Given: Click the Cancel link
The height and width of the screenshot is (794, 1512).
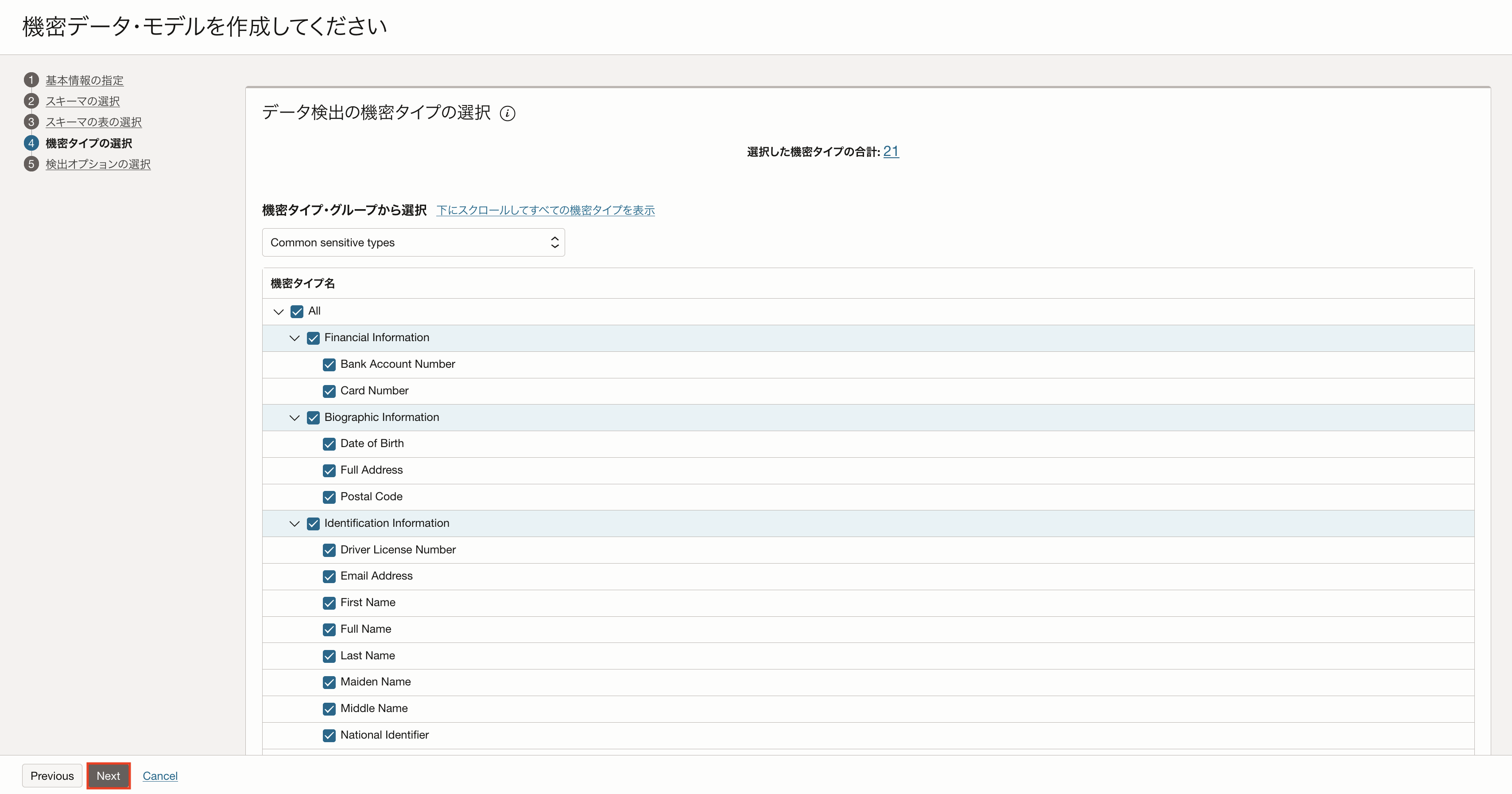Looking at the screenshot, I should pos(159,776).
